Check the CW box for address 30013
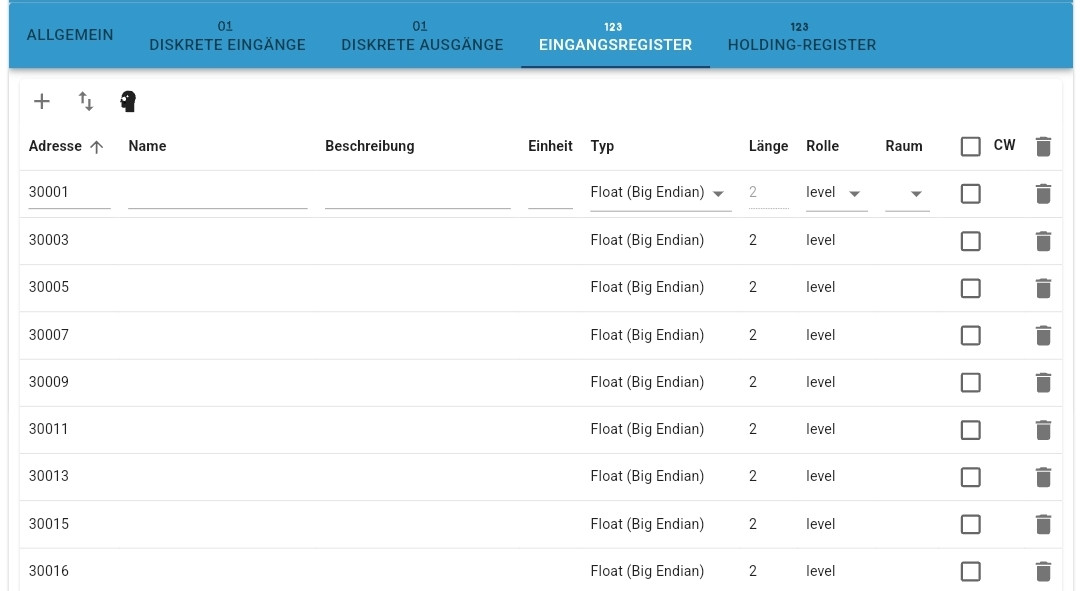 click(x=970, y=477)
